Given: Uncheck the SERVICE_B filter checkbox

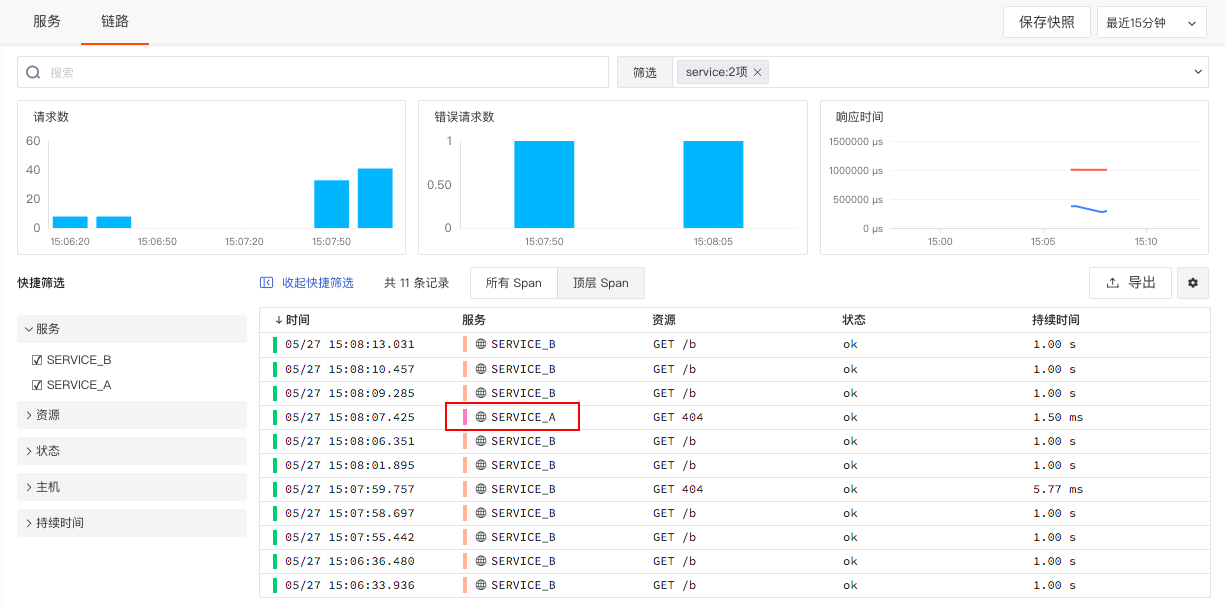Looking at the screenshot, I should (37, 360).
